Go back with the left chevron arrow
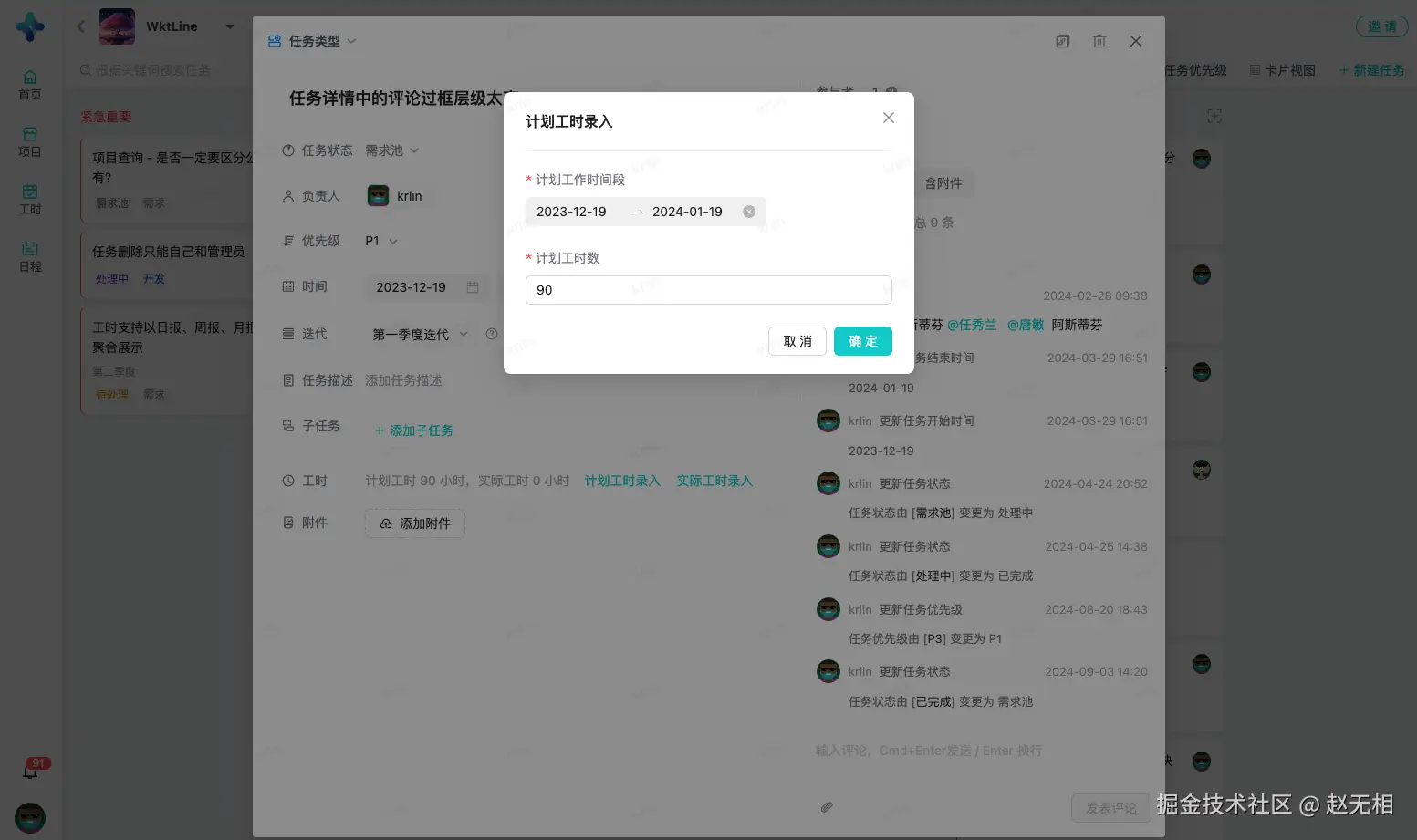 coord(81,26)
